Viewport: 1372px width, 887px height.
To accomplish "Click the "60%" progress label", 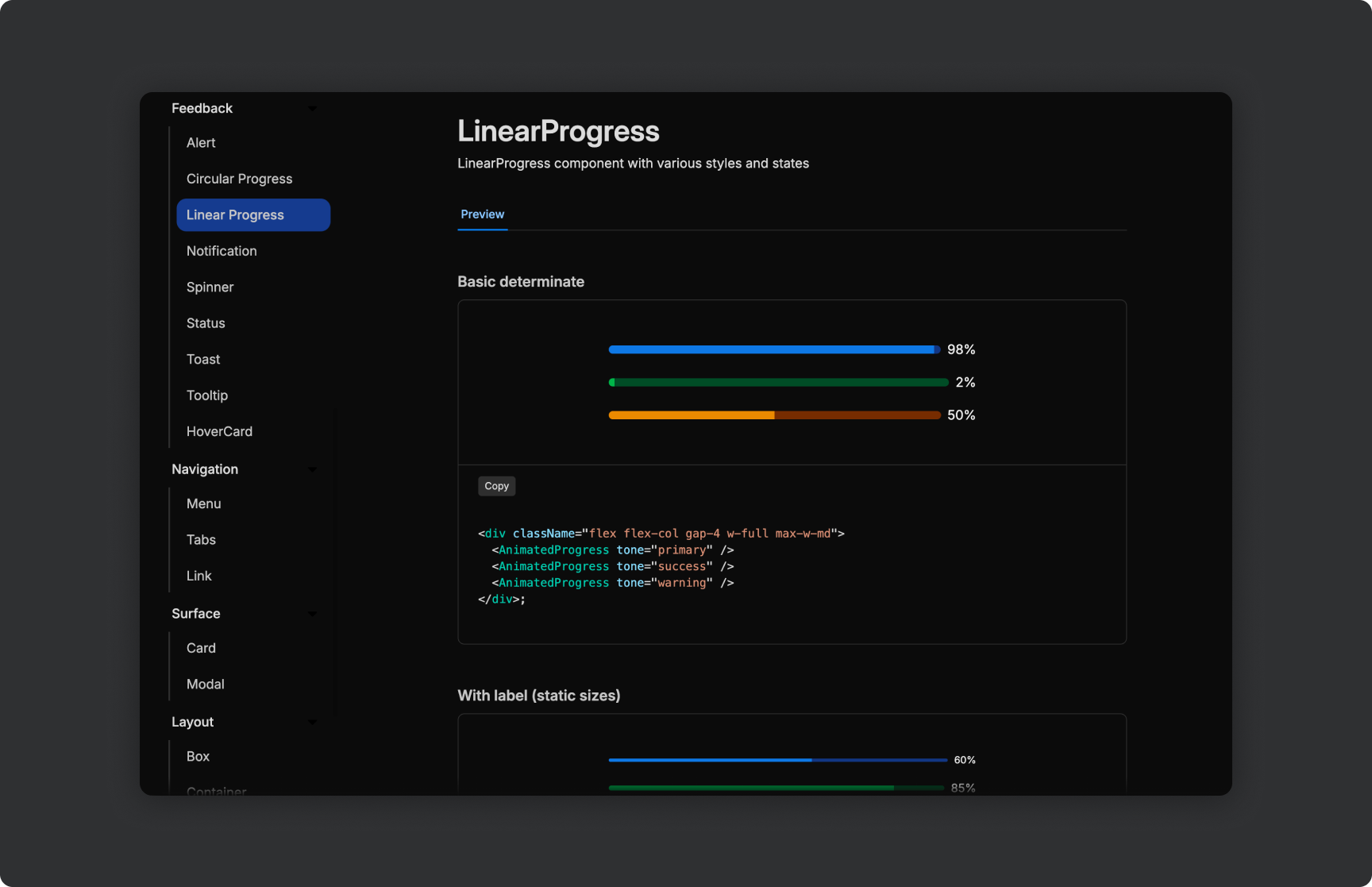I will (x=965, y=760).
